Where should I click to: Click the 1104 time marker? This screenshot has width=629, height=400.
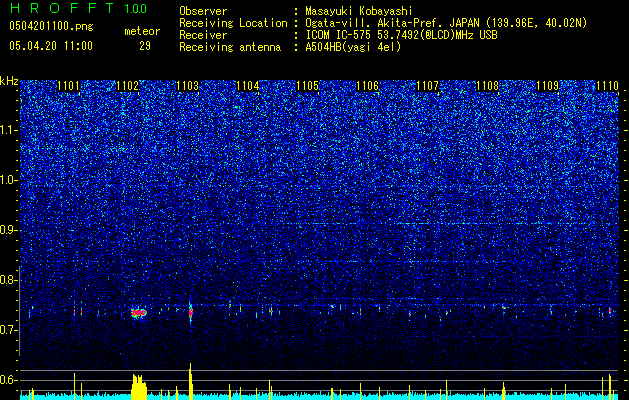[x=248, y=86]
